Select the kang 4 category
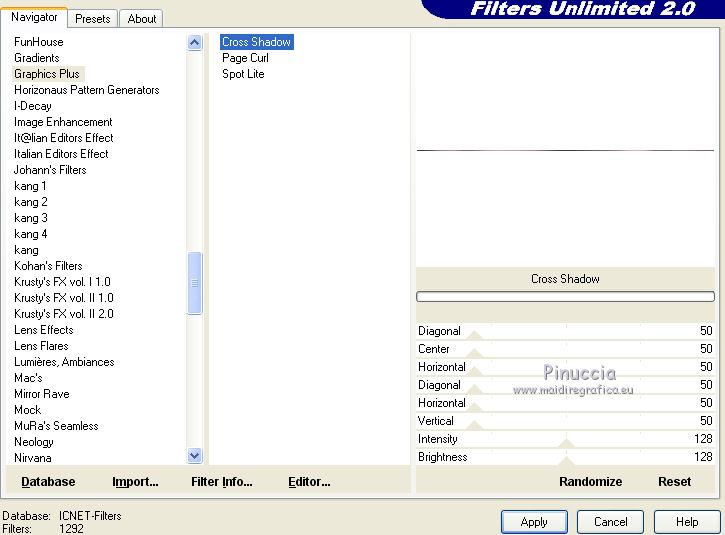This screenshot has width=725, height=535. point(31,234)
